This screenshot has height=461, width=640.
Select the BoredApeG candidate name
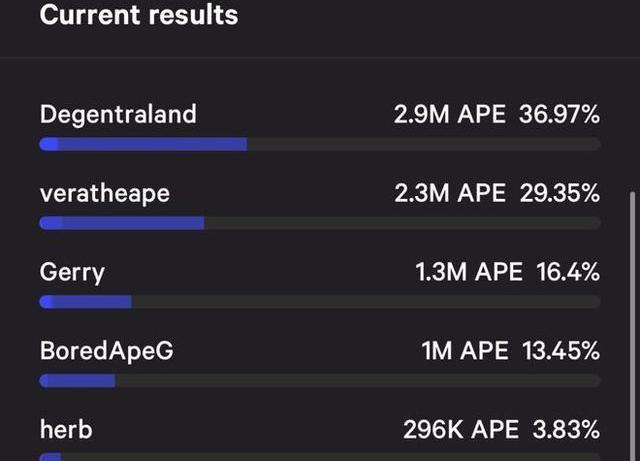[107, 351]
